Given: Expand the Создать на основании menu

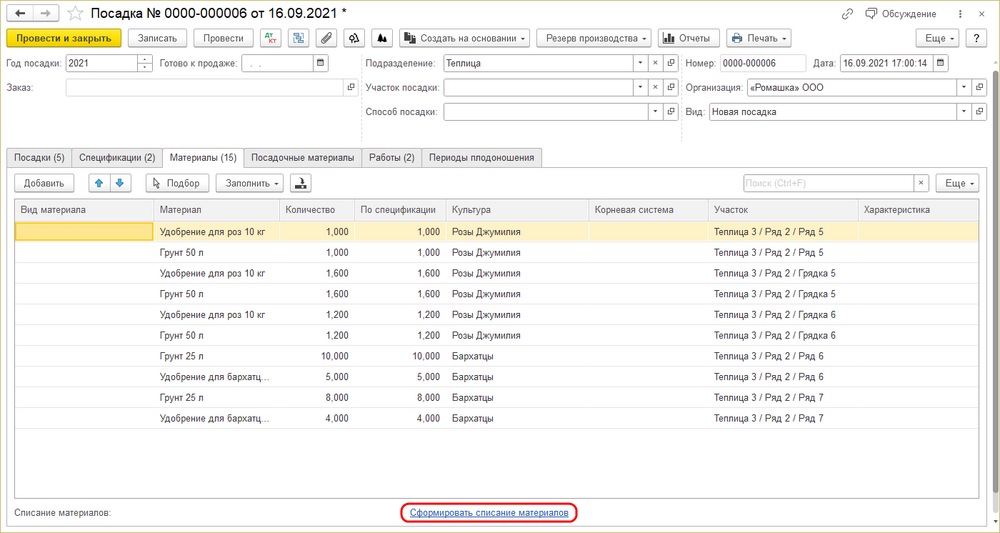Looking at the screenshot, I should 465,38.
